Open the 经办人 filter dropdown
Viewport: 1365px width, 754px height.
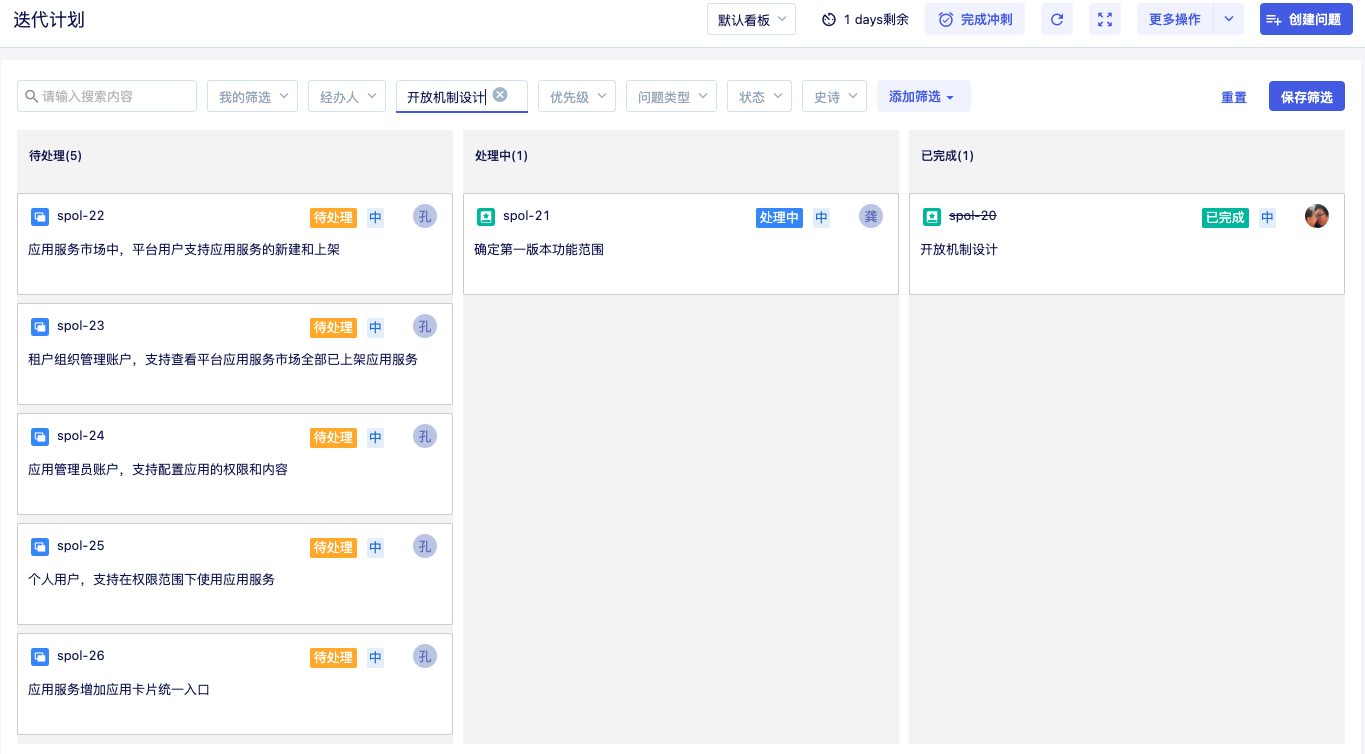pyautogui.click(x=347, y=96)
